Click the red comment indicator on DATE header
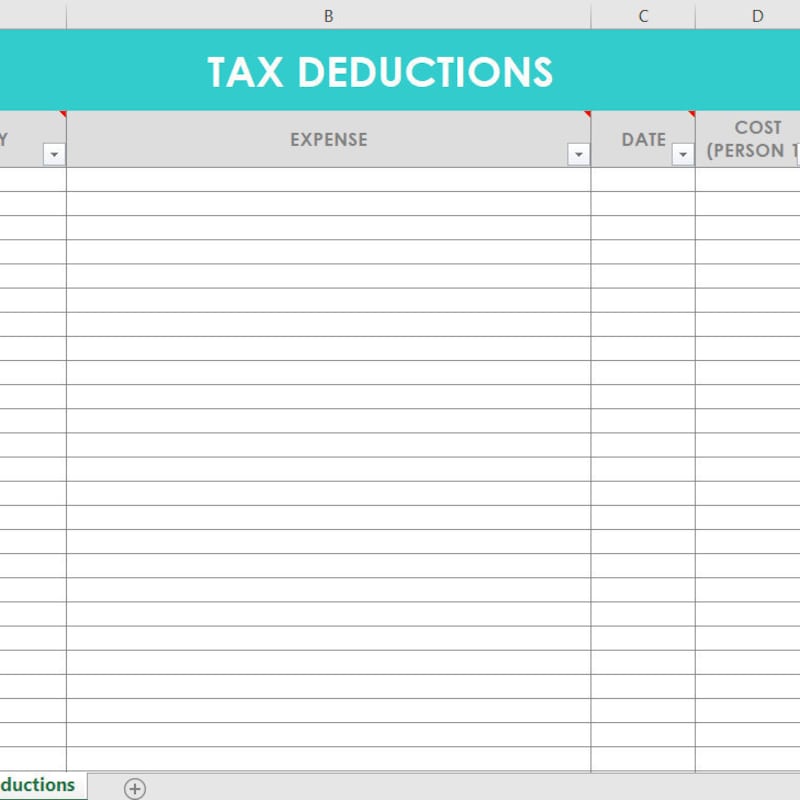This screenshot has height=800, width=800. [691, 116]
